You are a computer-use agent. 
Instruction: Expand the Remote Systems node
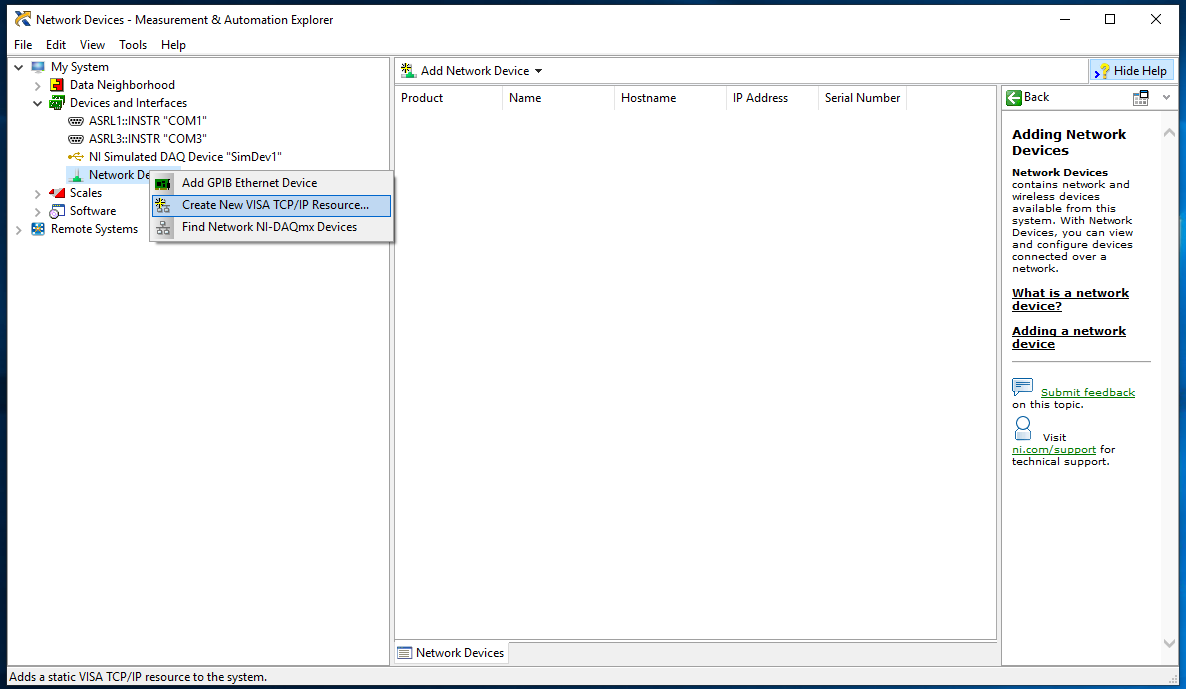18,229
